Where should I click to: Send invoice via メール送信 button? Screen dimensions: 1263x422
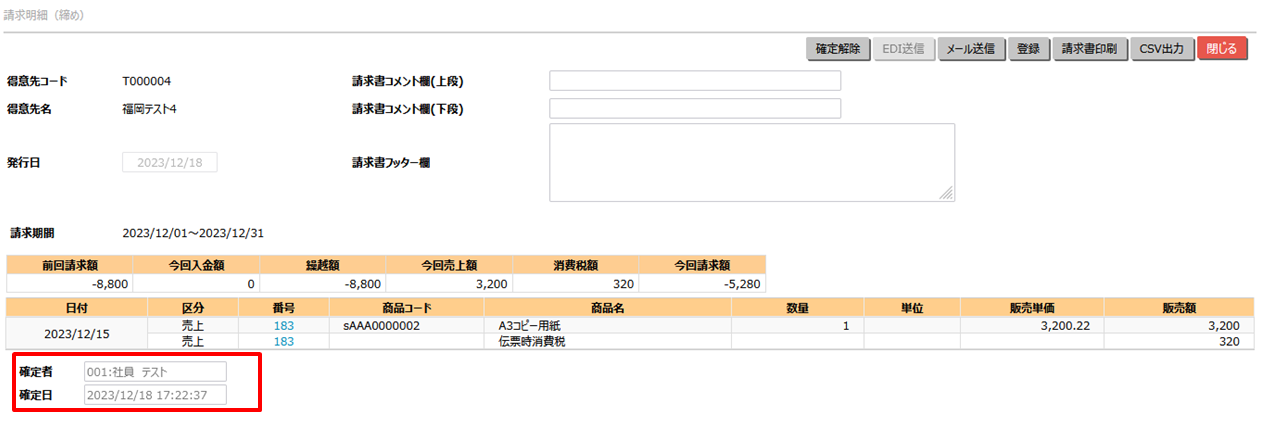pyautogui.click(x=970, y=48)
